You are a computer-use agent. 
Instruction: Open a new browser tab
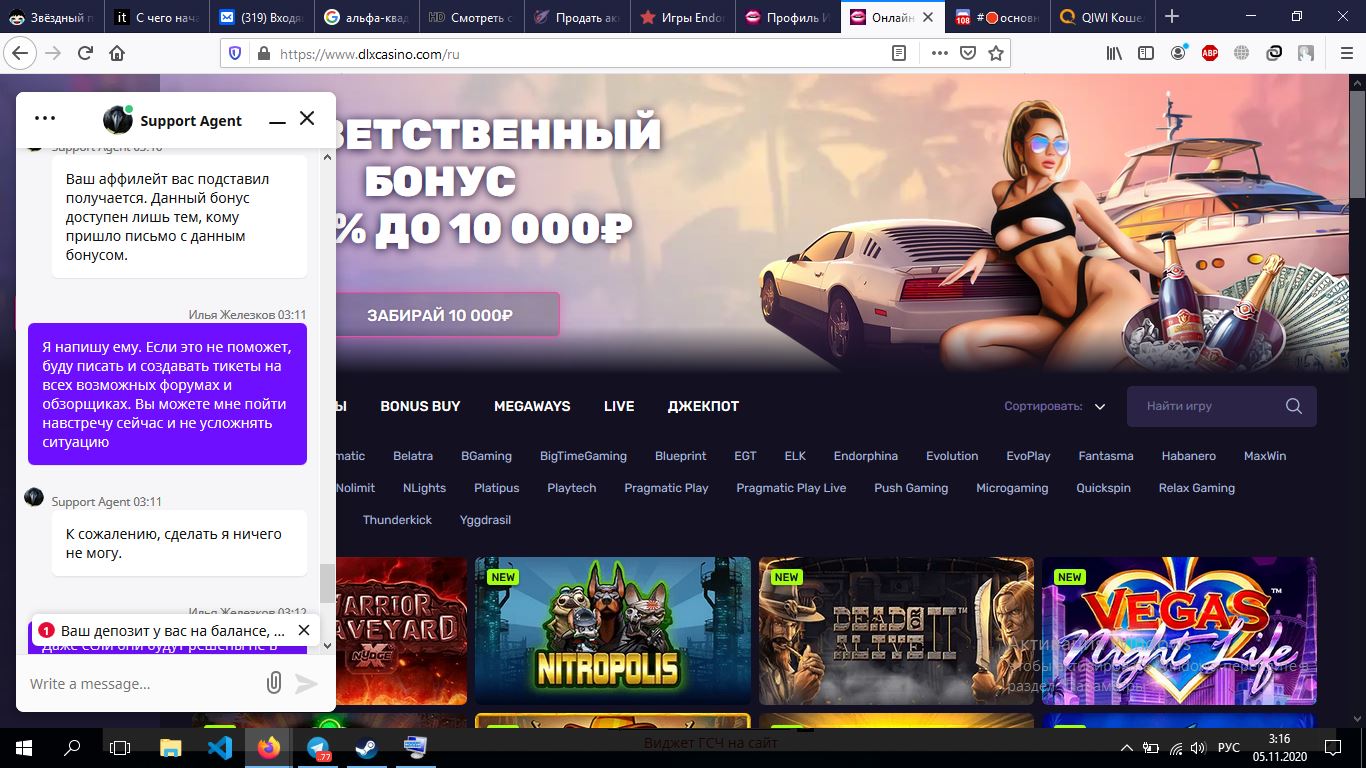(x=1172, y=17)
